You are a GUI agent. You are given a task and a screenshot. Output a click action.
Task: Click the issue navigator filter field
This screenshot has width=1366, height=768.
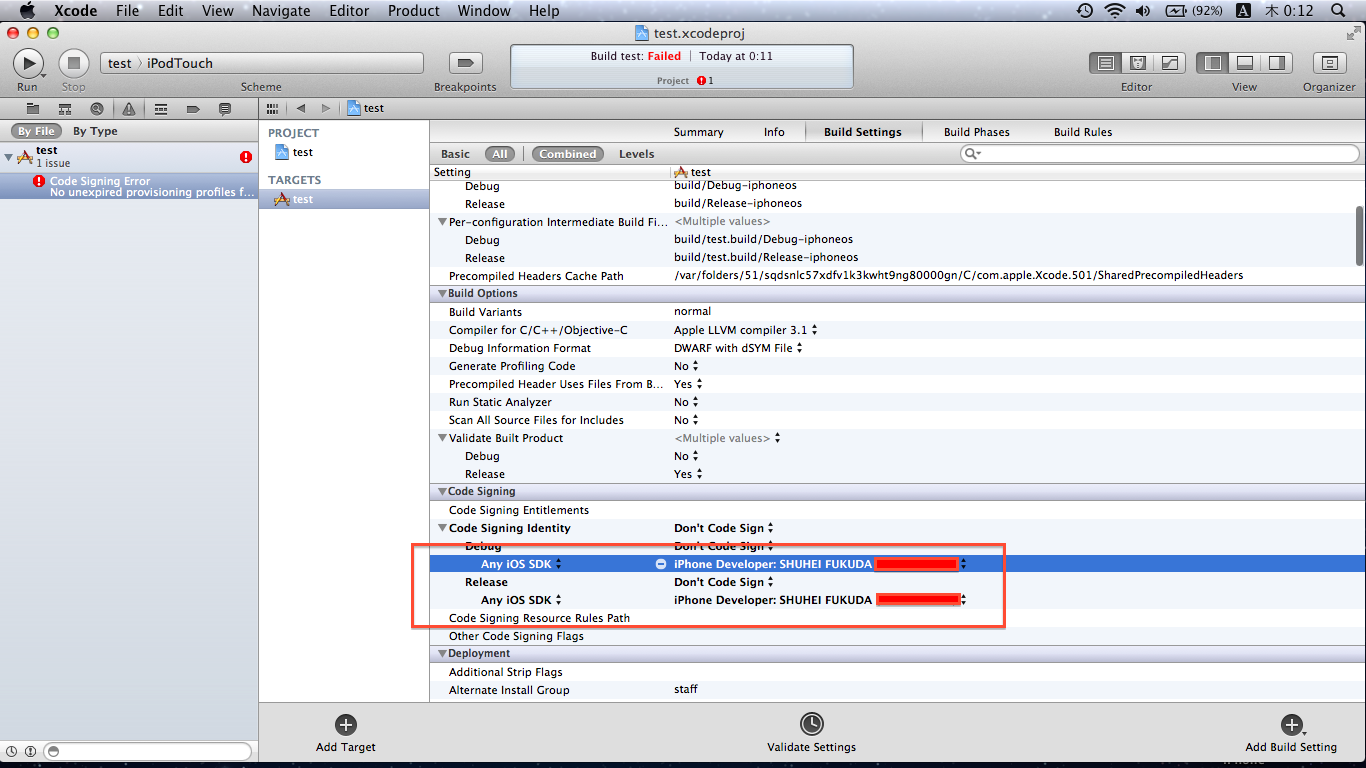click(148, 751)
